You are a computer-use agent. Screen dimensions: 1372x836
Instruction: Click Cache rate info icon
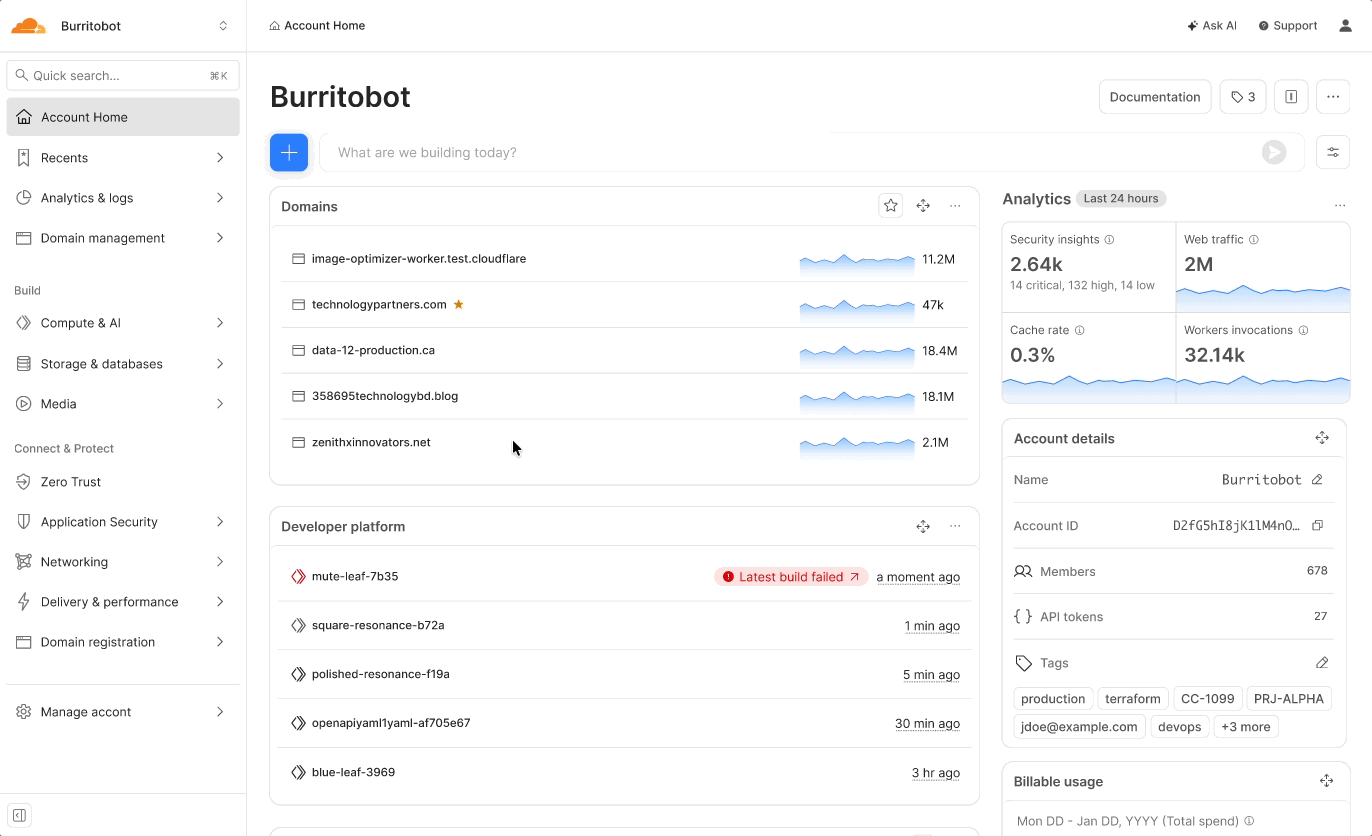tap(1079, 330)
